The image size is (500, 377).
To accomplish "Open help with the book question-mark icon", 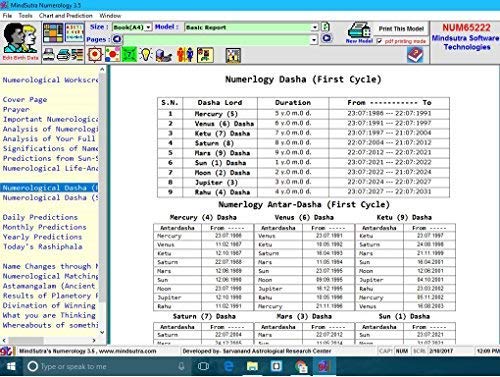I will [415, 55].
